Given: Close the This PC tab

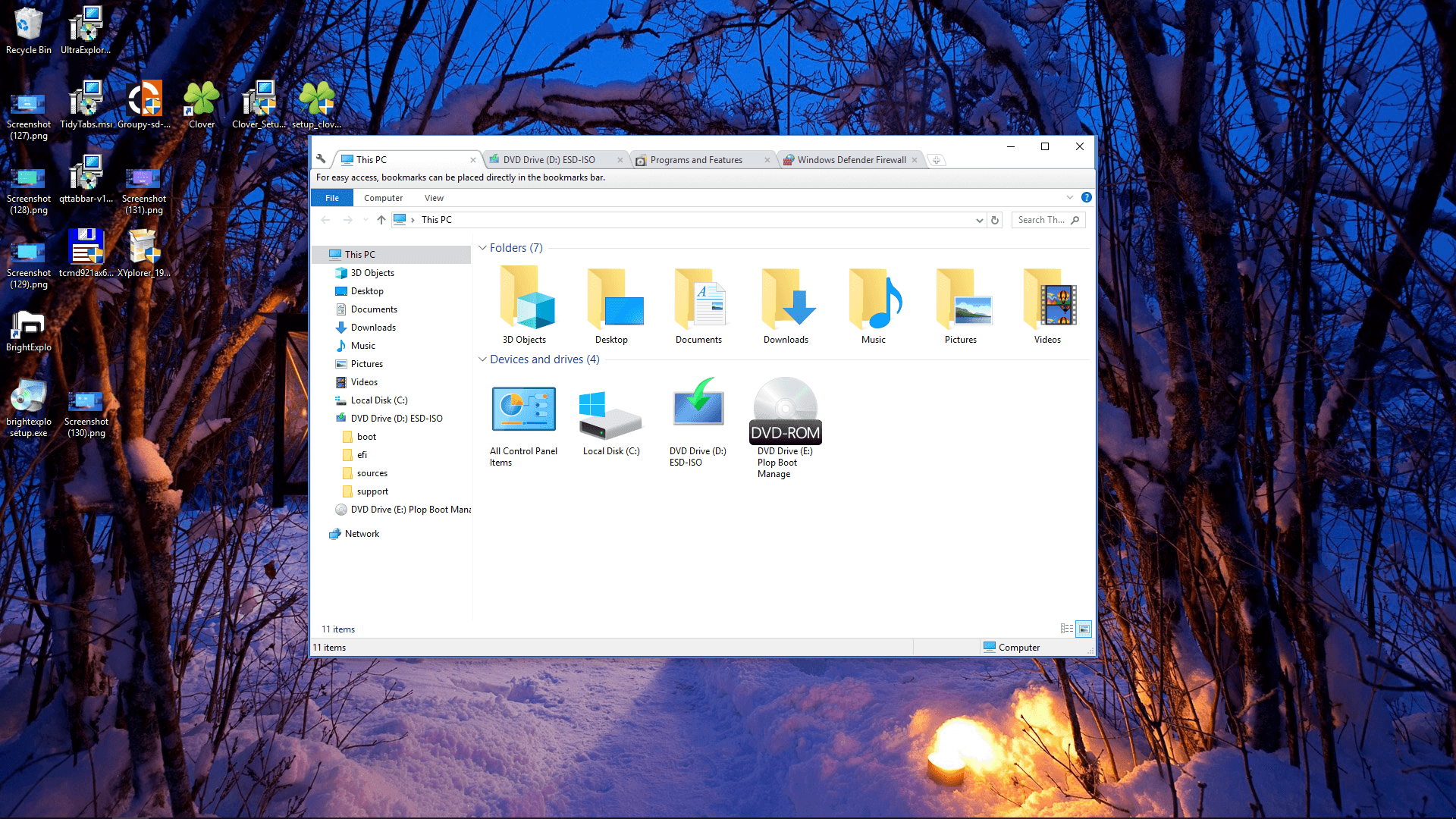Looking at the screenshot, I should coord(472,160).
